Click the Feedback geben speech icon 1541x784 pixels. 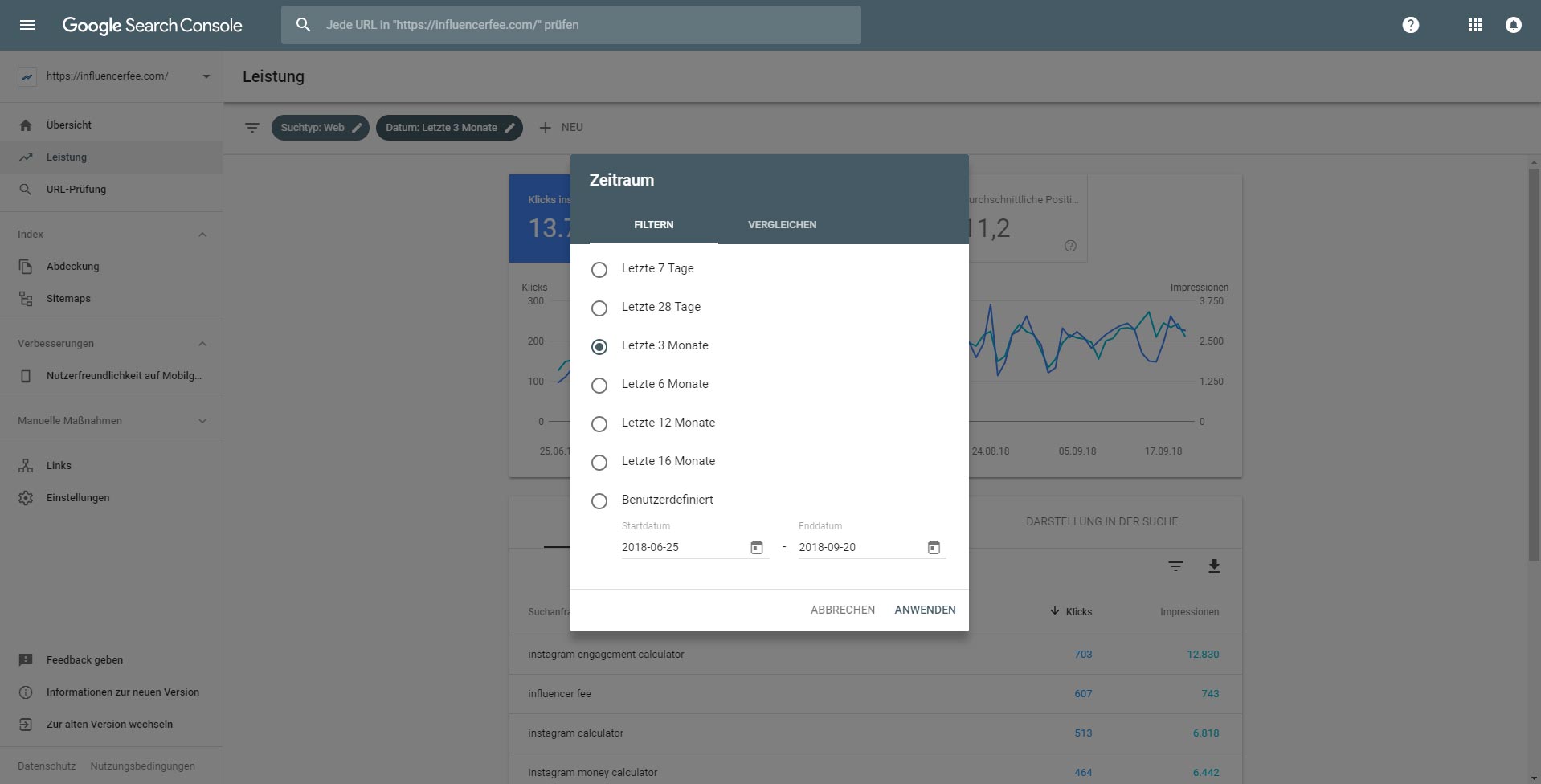coord(26,660)
